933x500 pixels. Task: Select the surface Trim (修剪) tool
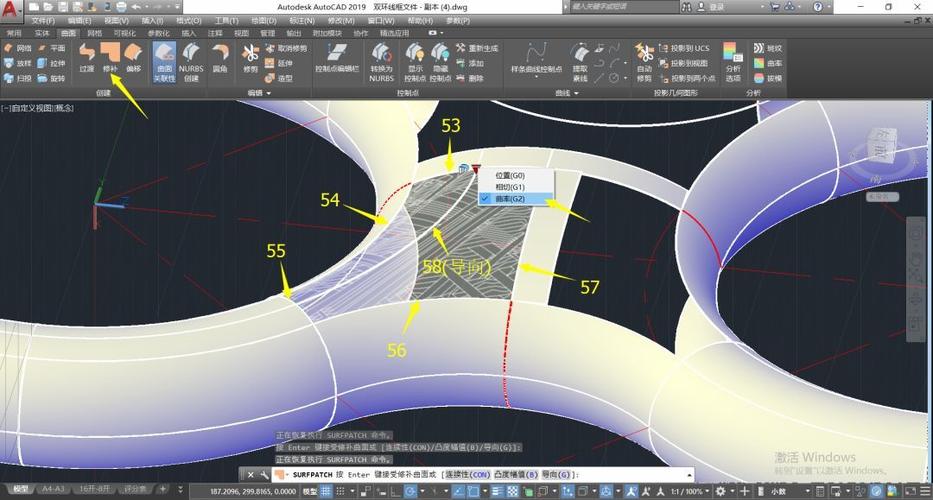(x=251, y=58)
